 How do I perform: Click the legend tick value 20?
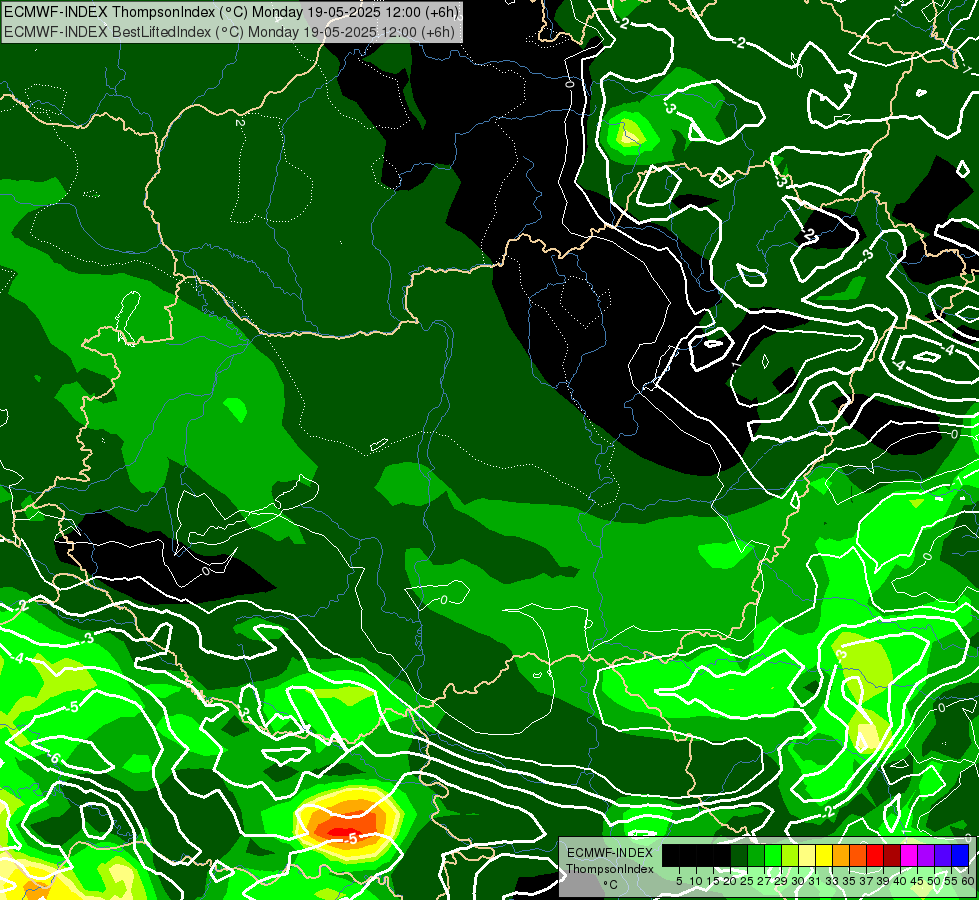pos(731,881)
